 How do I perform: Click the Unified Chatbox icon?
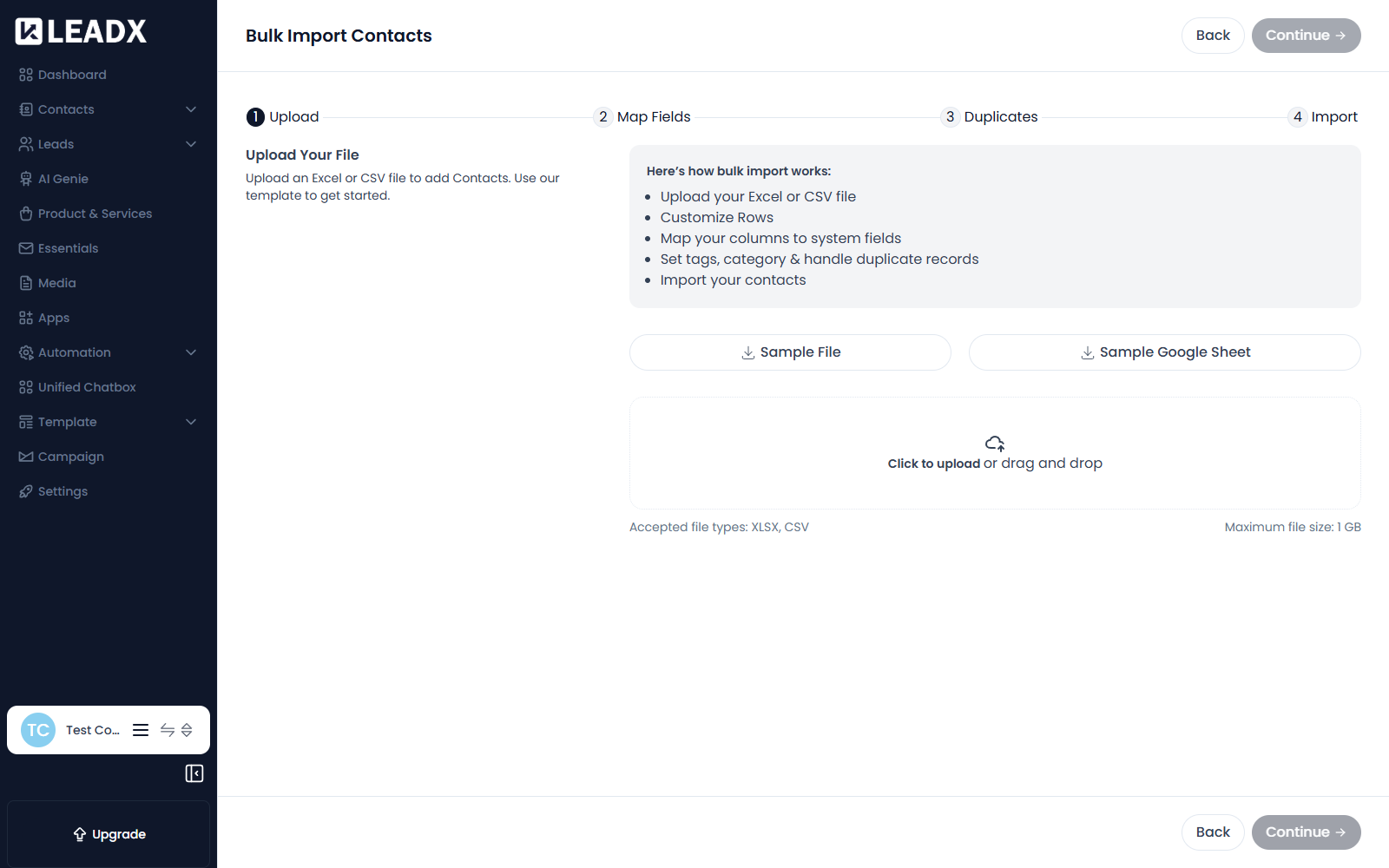[26, 387]
